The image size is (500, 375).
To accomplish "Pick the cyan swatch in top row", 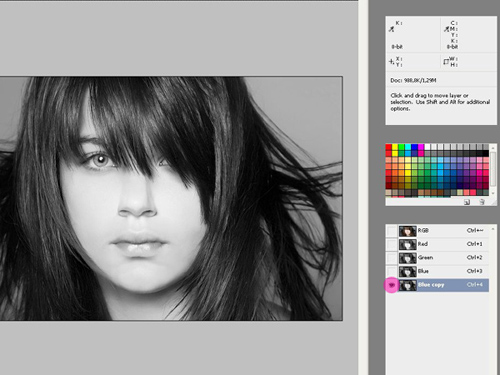I will click(408, 147).
